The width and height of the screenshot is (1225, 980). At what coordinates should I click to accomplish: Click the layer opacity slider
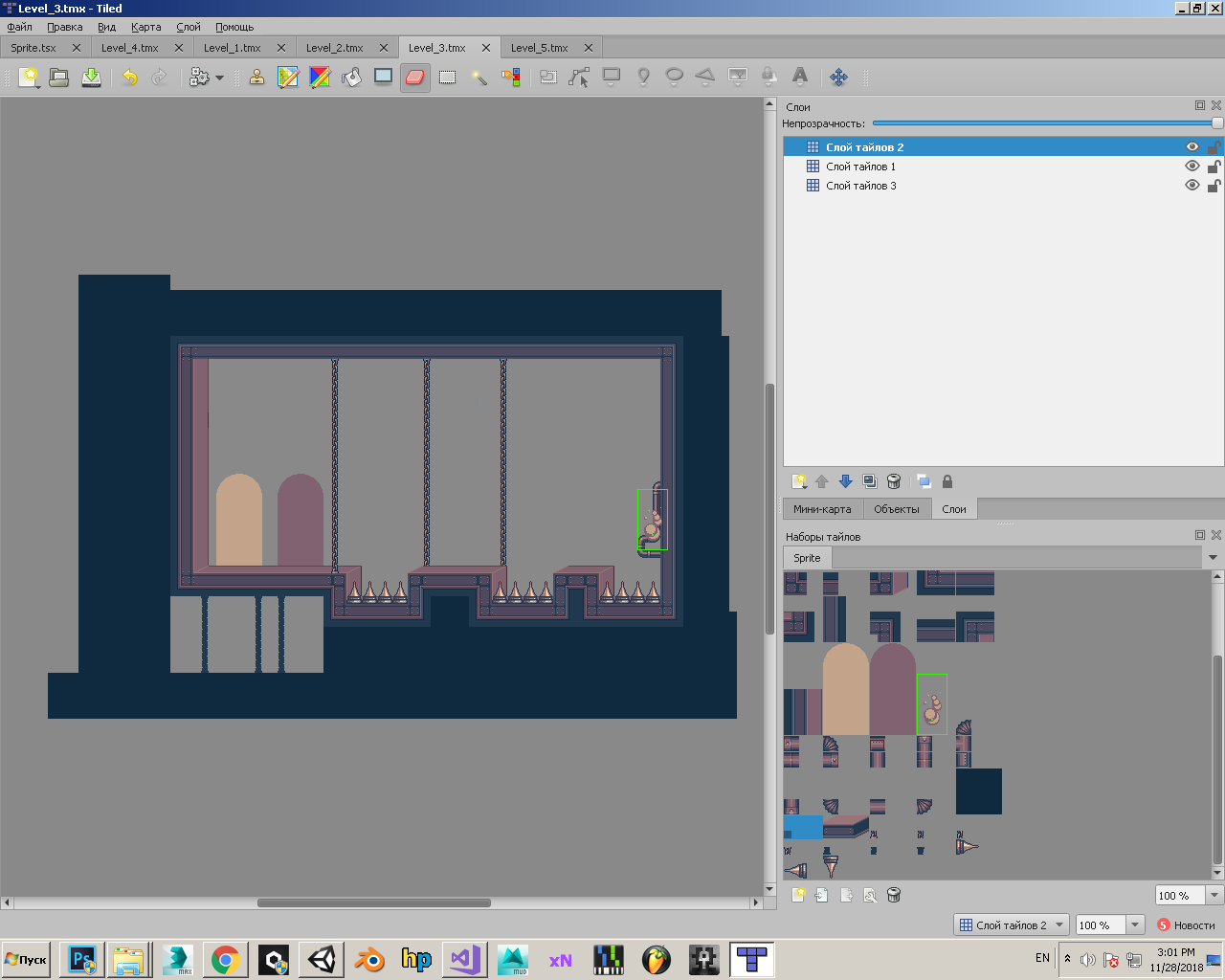[x=1043, y=123]
